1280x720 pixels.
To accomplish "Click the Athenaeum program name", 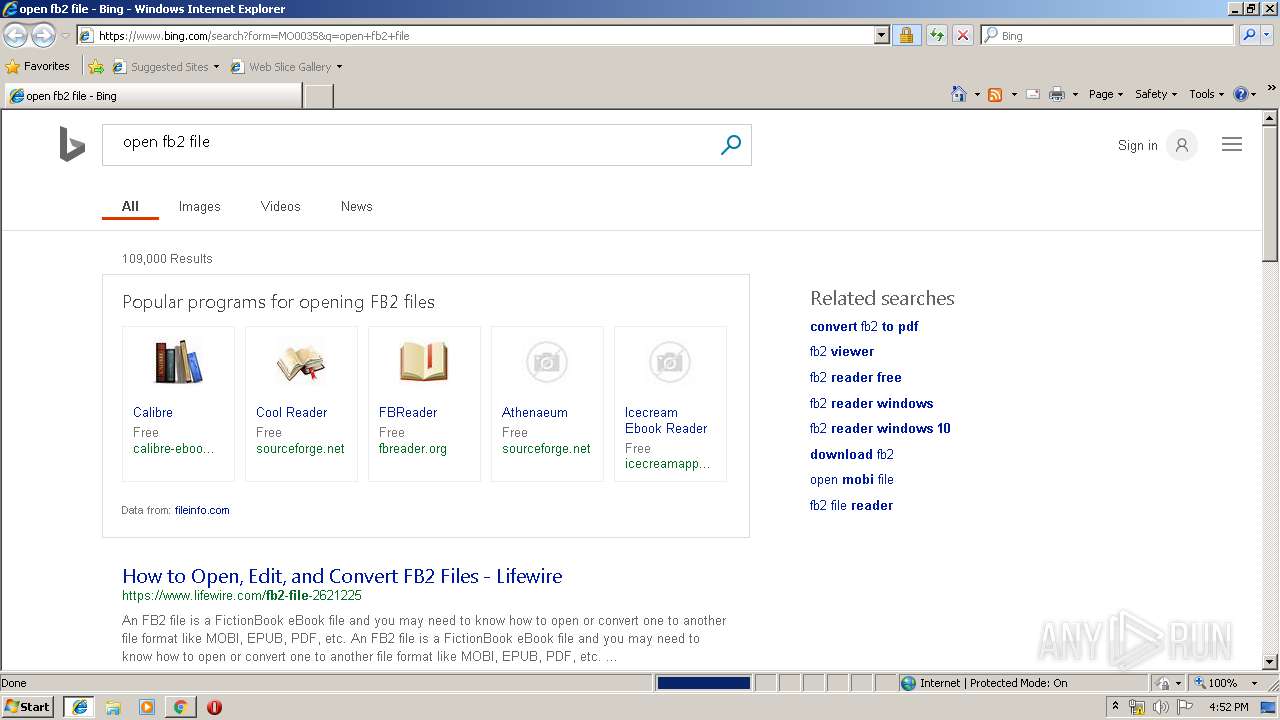I will [535, 412].
